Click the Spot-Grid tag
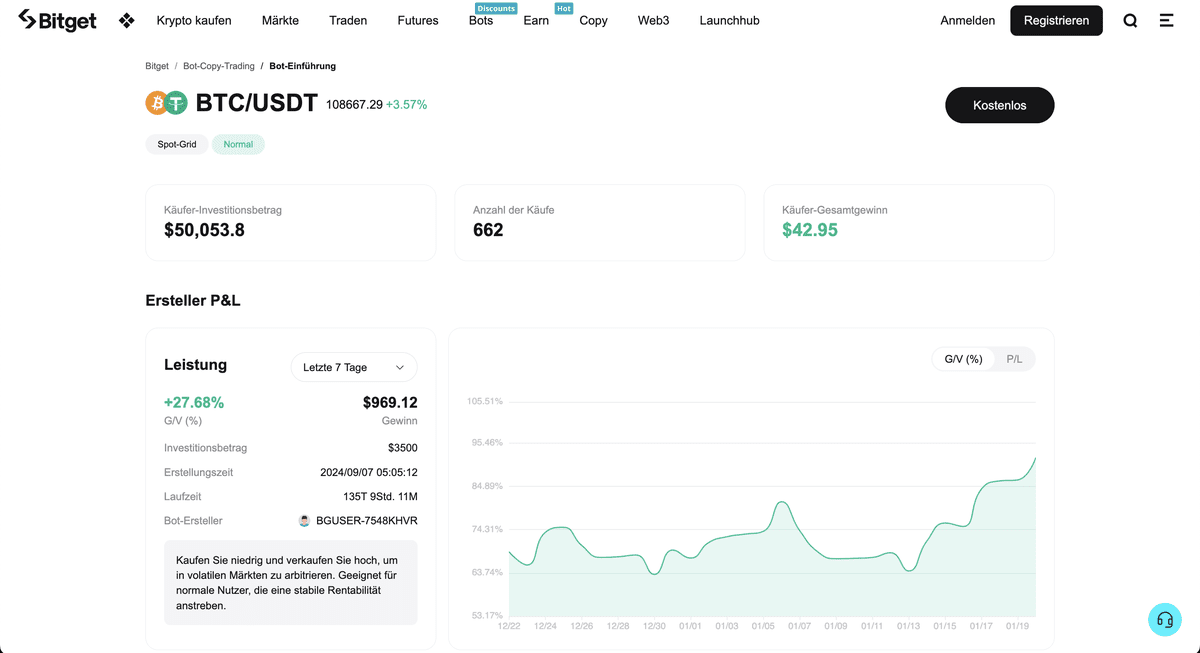This screenshot has height=653, width=1200. click(x=177, y=144)
